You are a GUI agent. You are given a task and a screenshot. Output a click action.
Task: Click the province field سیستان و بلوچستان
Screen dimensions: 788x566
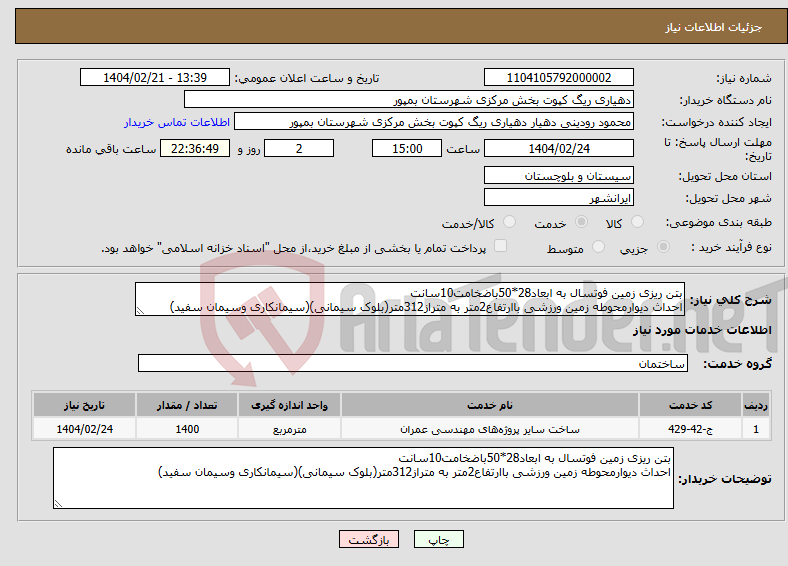click(559, 175)
